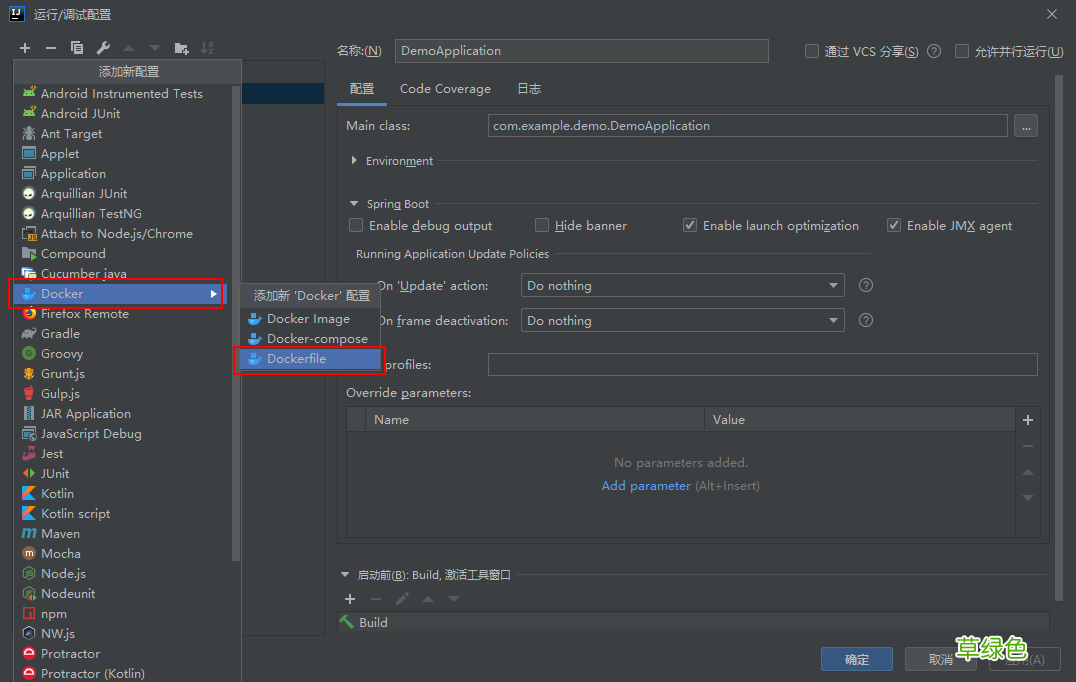The width and height of the screenshot is (1076, 682).
Task: Expand the Environment section
Action: [355, 161]
